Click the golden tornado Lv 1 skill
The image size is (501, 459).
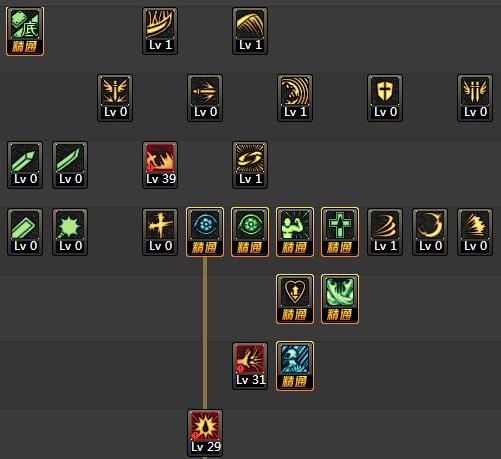tap(385, 232)
